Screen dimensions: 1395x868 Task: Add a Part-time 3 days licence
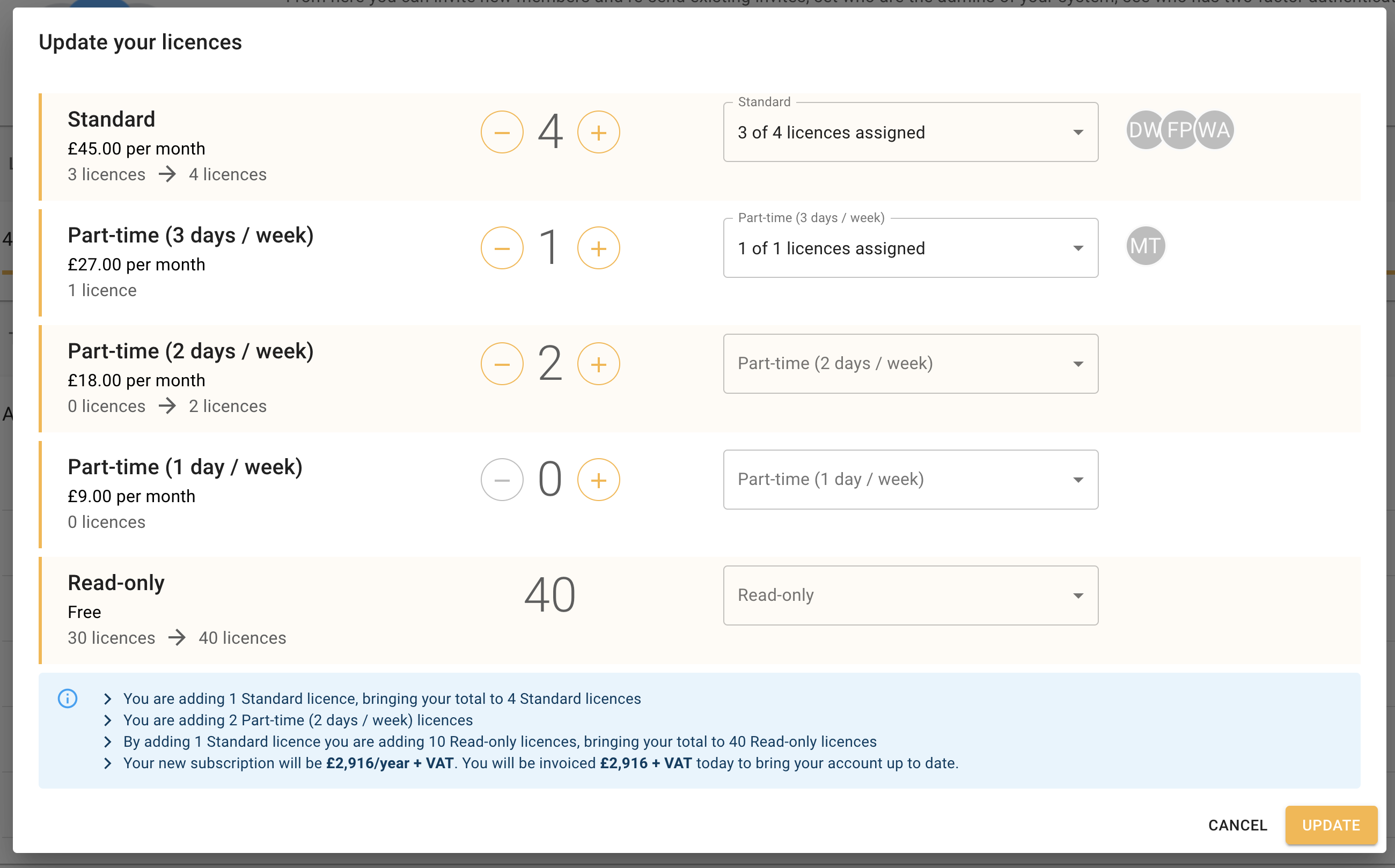point(598,248)
